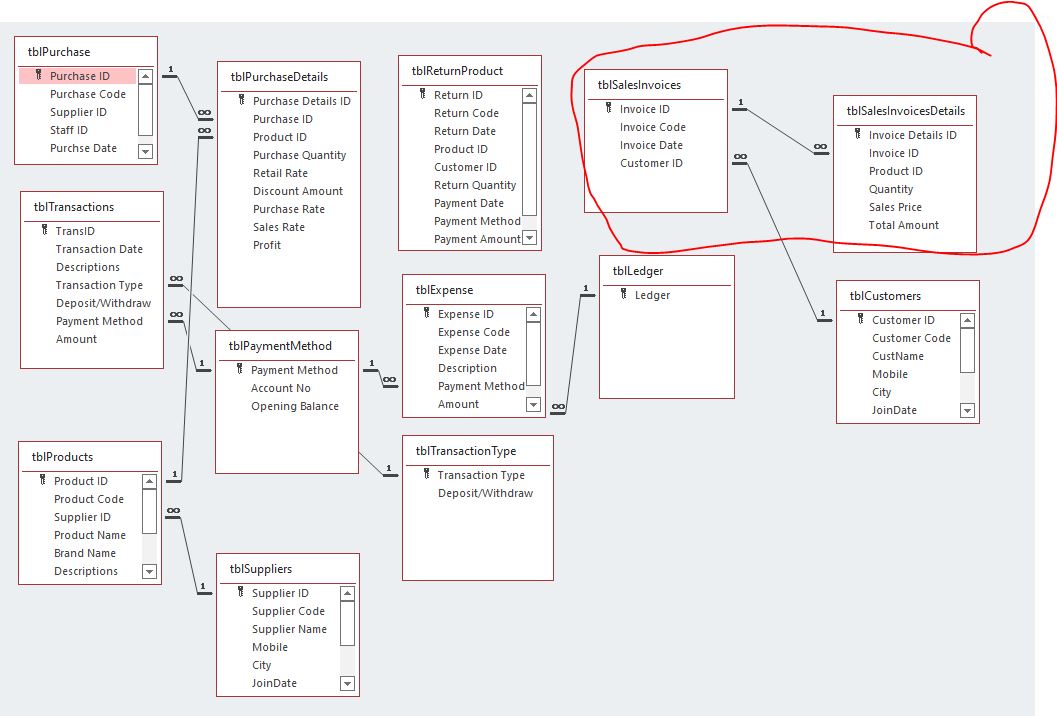Click the tblSuppliers table title
The width and height of the screenshot is (1057, 716).
click(x=261, y=569)
